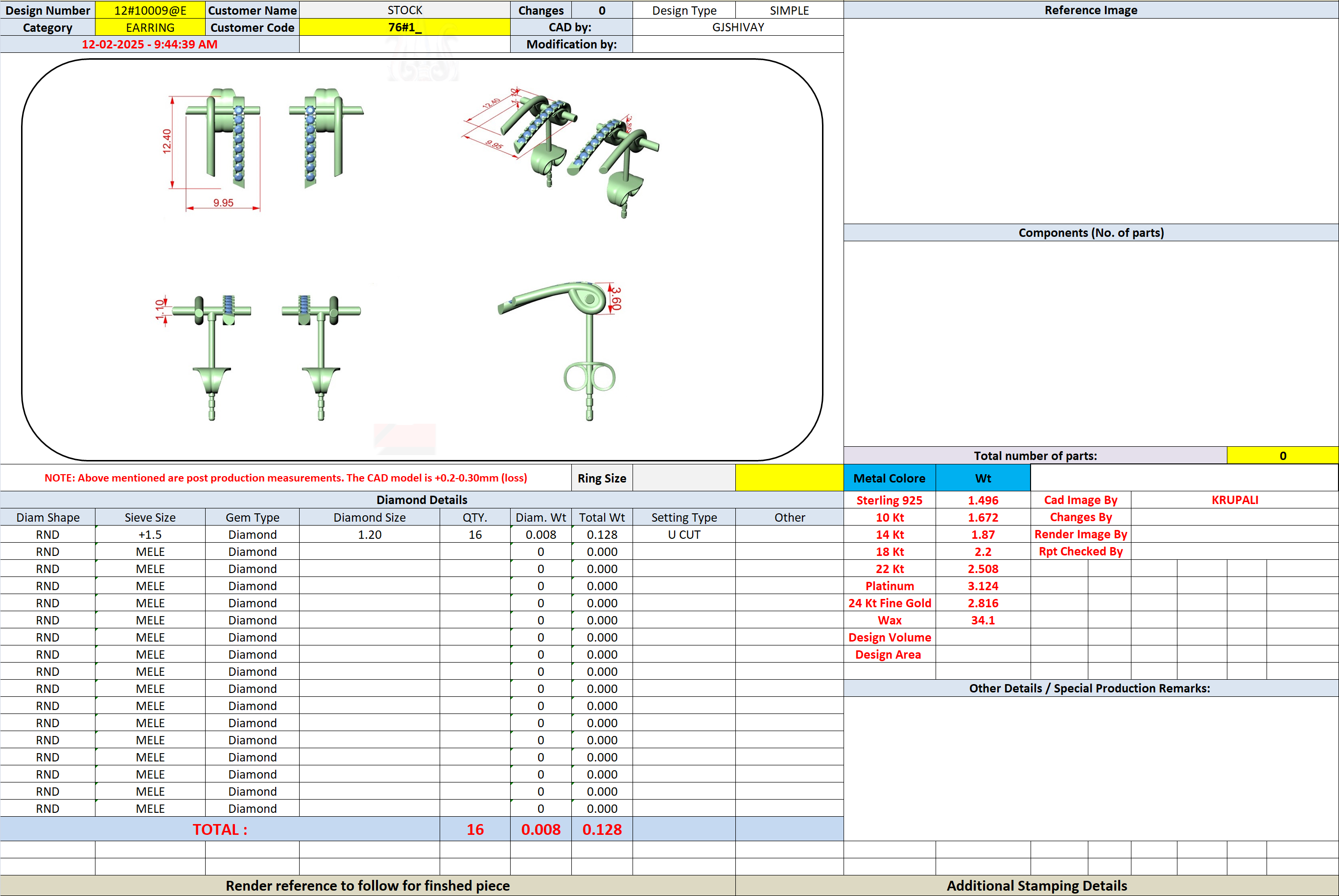Click the Diam. Wt value 0.008 in first row

540,534
